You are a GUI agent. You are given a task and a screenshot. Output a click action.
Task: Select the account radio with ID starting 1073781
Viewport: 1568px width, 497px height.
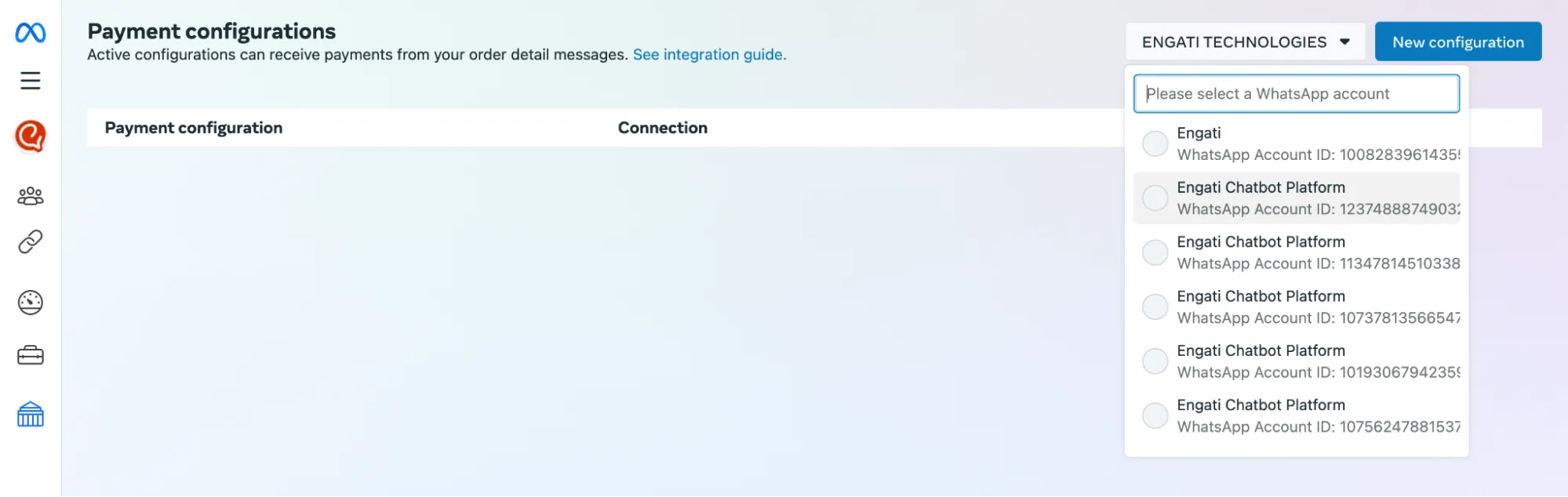tap(1155, 307)
